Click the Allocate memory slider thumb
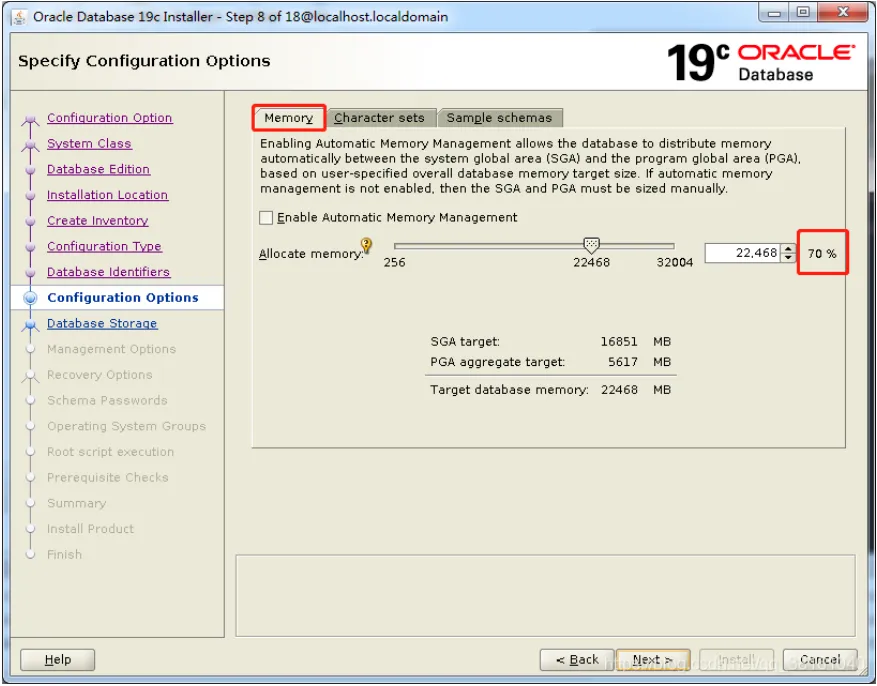The width and height of the screenshot is (877, 686). [x=591, y=244]
